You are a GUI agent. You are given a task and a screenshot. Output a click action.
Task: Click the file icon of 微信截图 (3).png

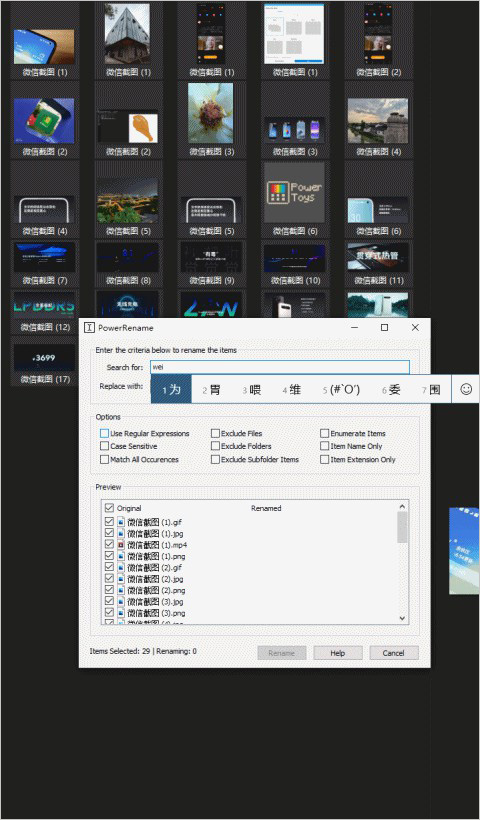coord(121,612)
